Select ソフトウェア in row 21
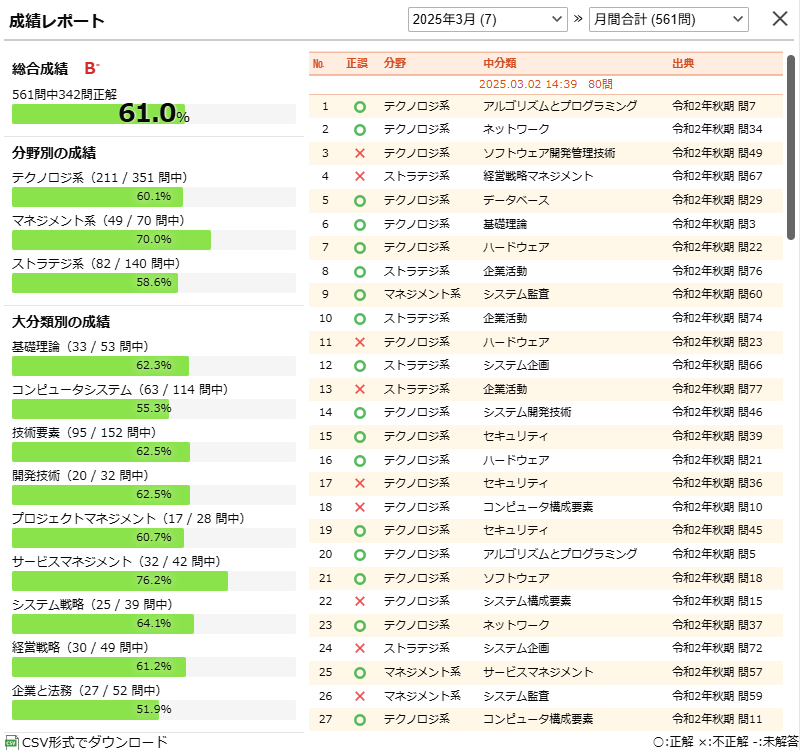The image size is (800, 750). pos(516,578)
